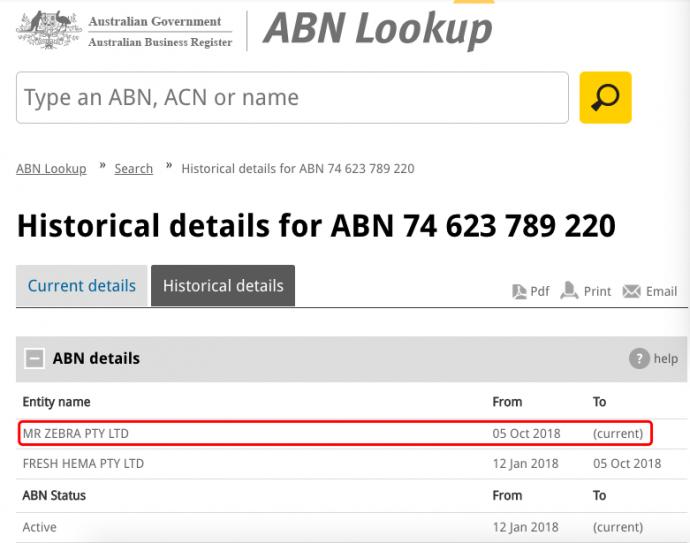
Task: Click the ABN details section heading
Action: (x=96, y=358)
